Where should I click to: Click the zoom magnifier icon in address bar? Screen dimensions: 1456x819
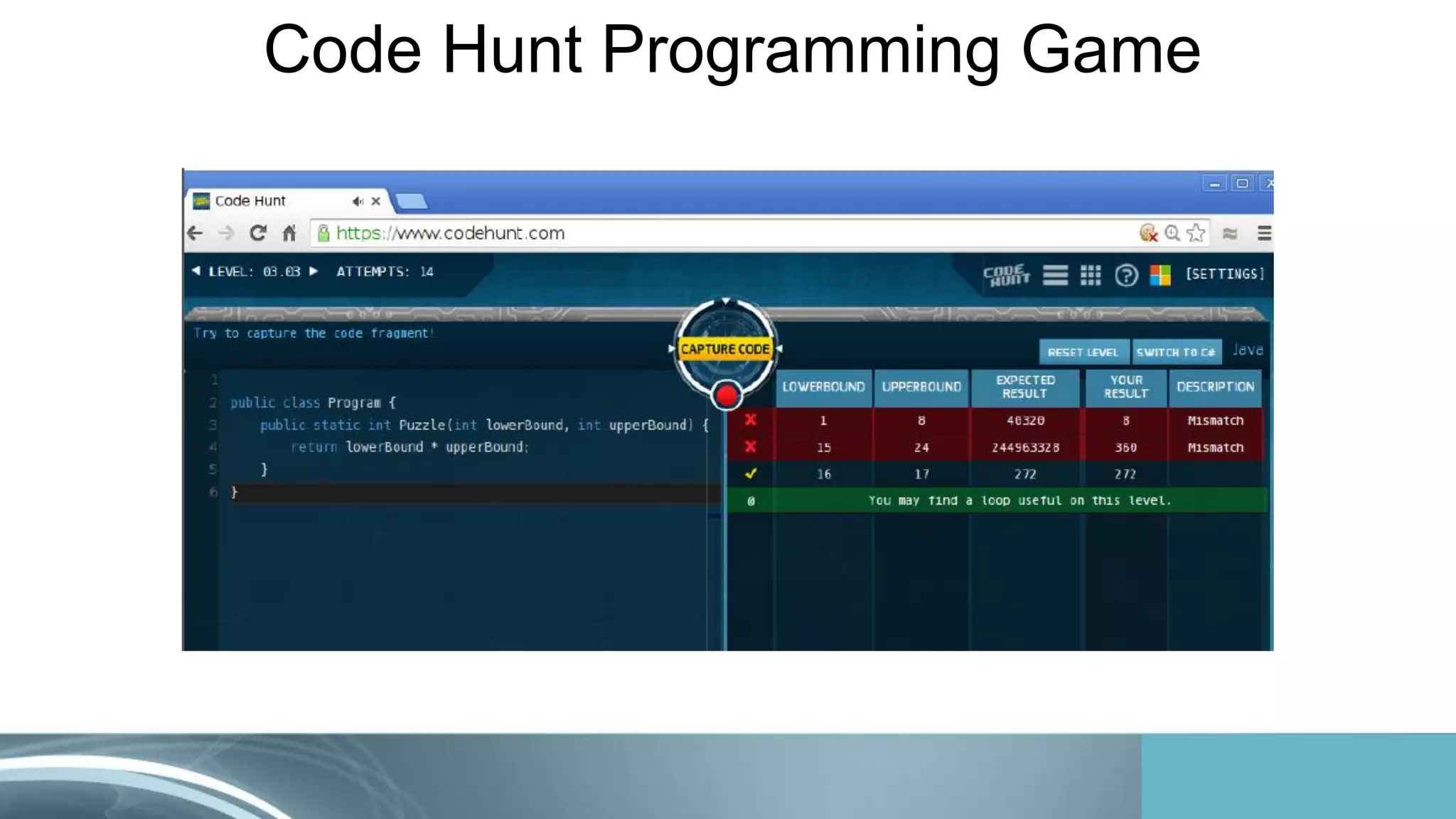point(1172,232)
